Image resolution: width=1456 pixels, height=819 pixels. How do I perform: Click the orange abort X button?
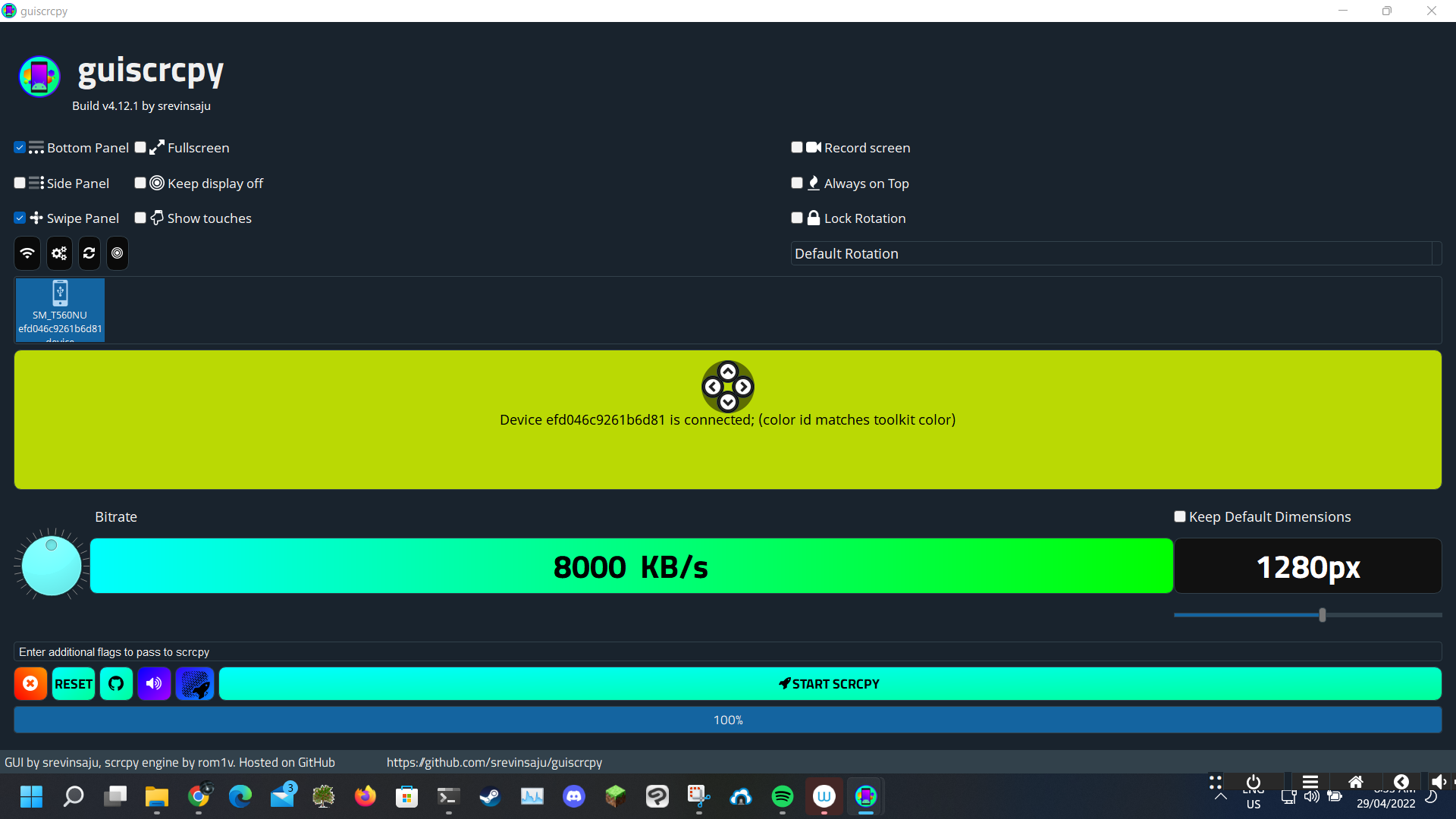tap(30, 684)
